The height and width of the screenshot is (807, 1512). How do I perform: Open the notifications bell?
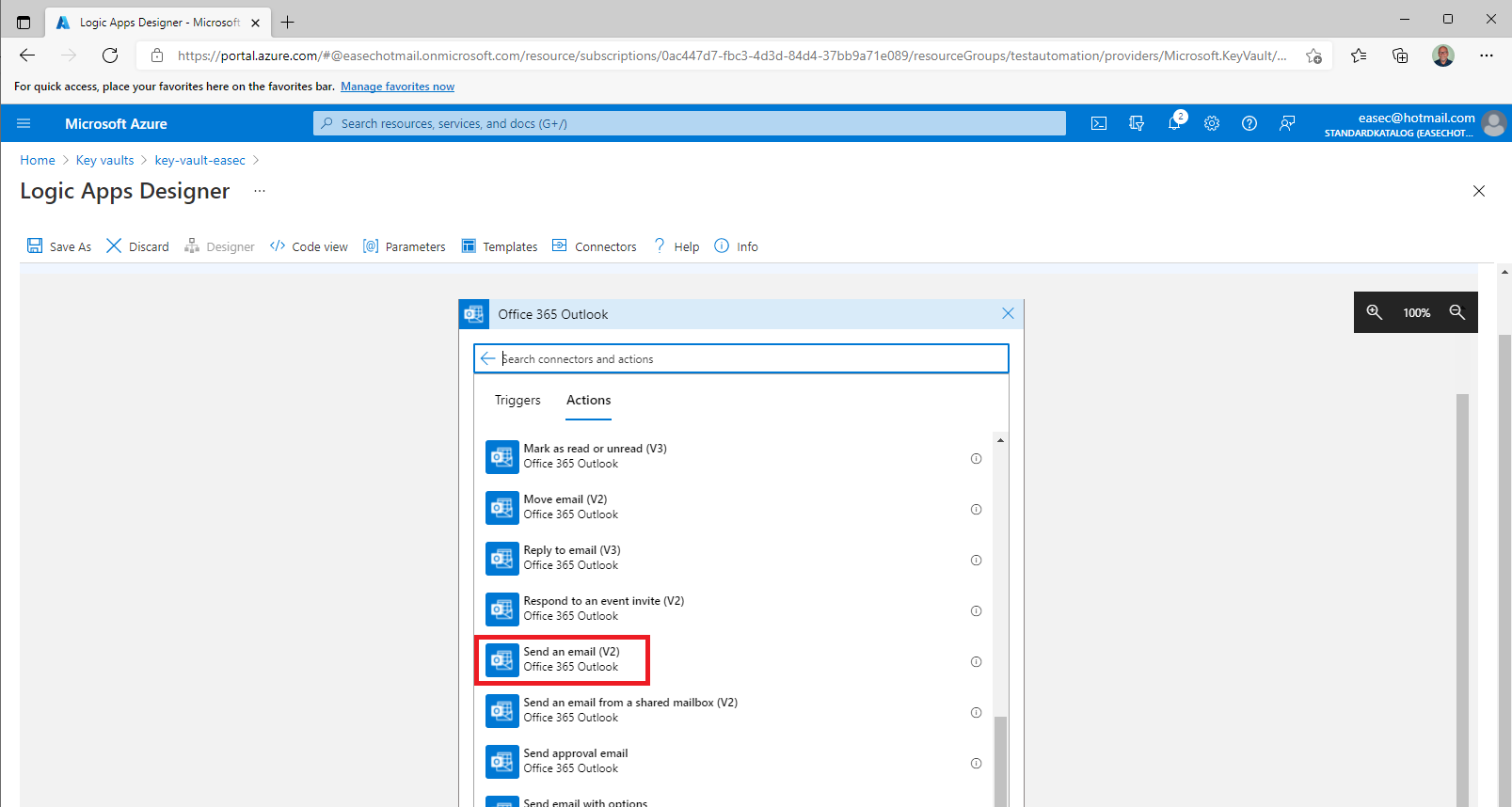coord(1174,123)
